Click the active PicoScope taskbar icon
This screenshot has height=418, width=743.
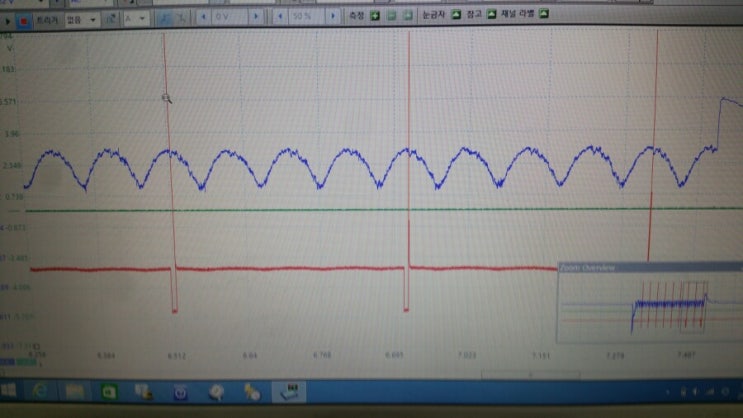[289, 392]
